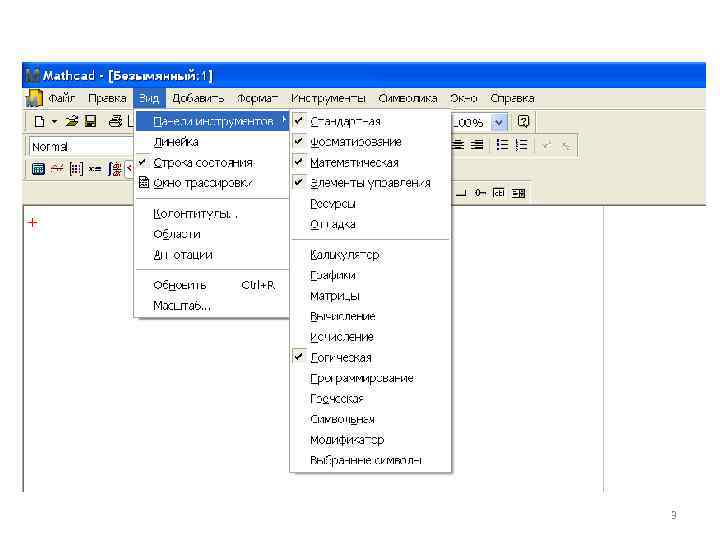Open the Правка menu

(107, 98)
